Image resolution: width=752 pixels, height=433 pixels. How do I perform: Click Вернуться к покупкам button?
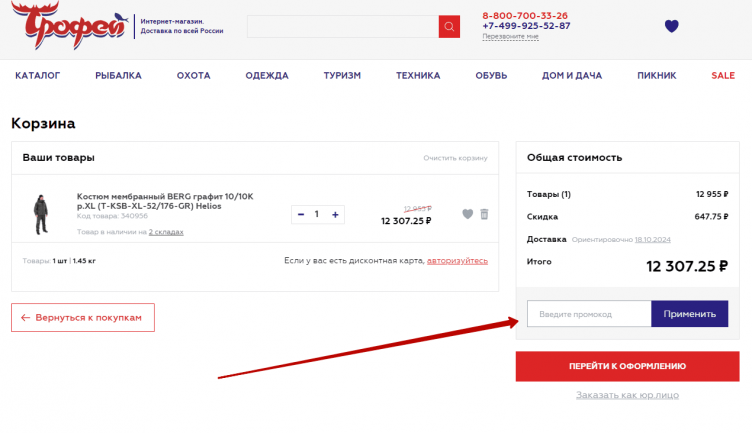[83, 317]
